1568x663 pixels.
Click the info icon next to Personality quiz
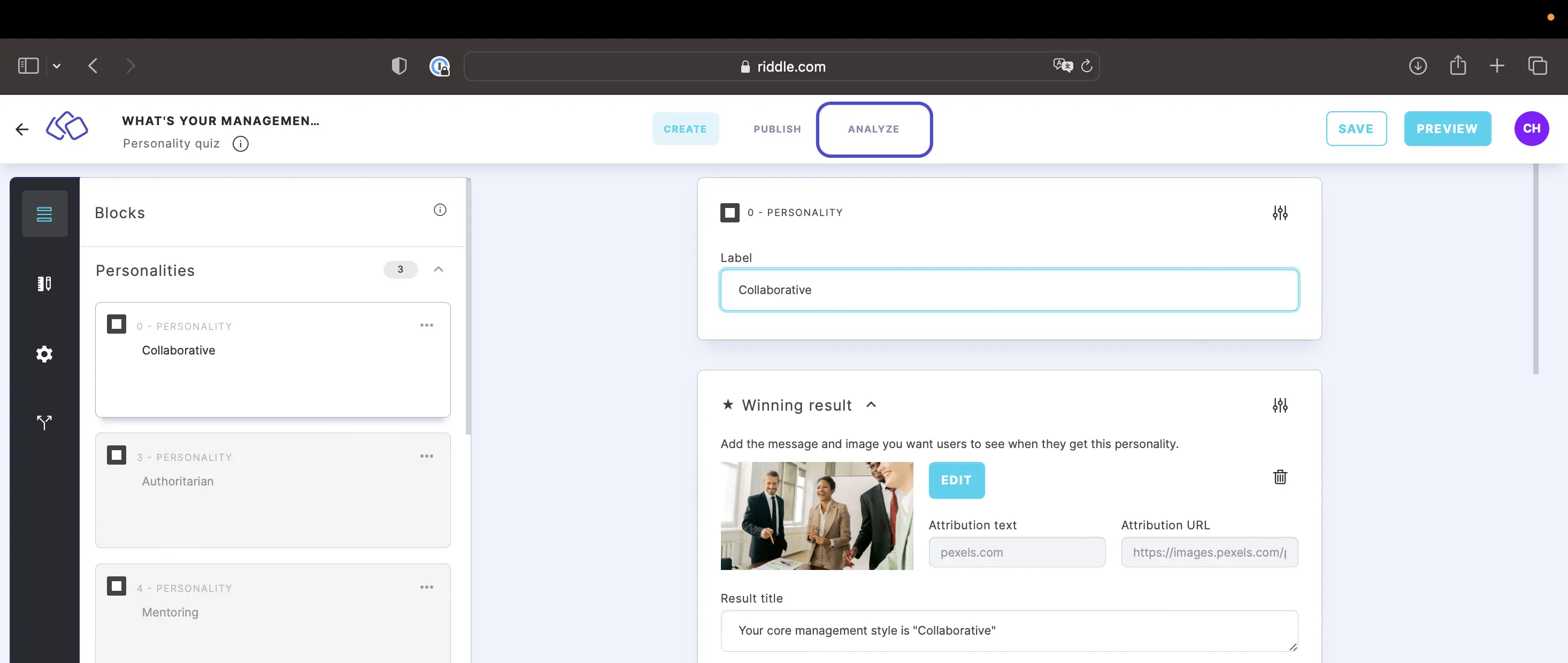tap(240, 143)
